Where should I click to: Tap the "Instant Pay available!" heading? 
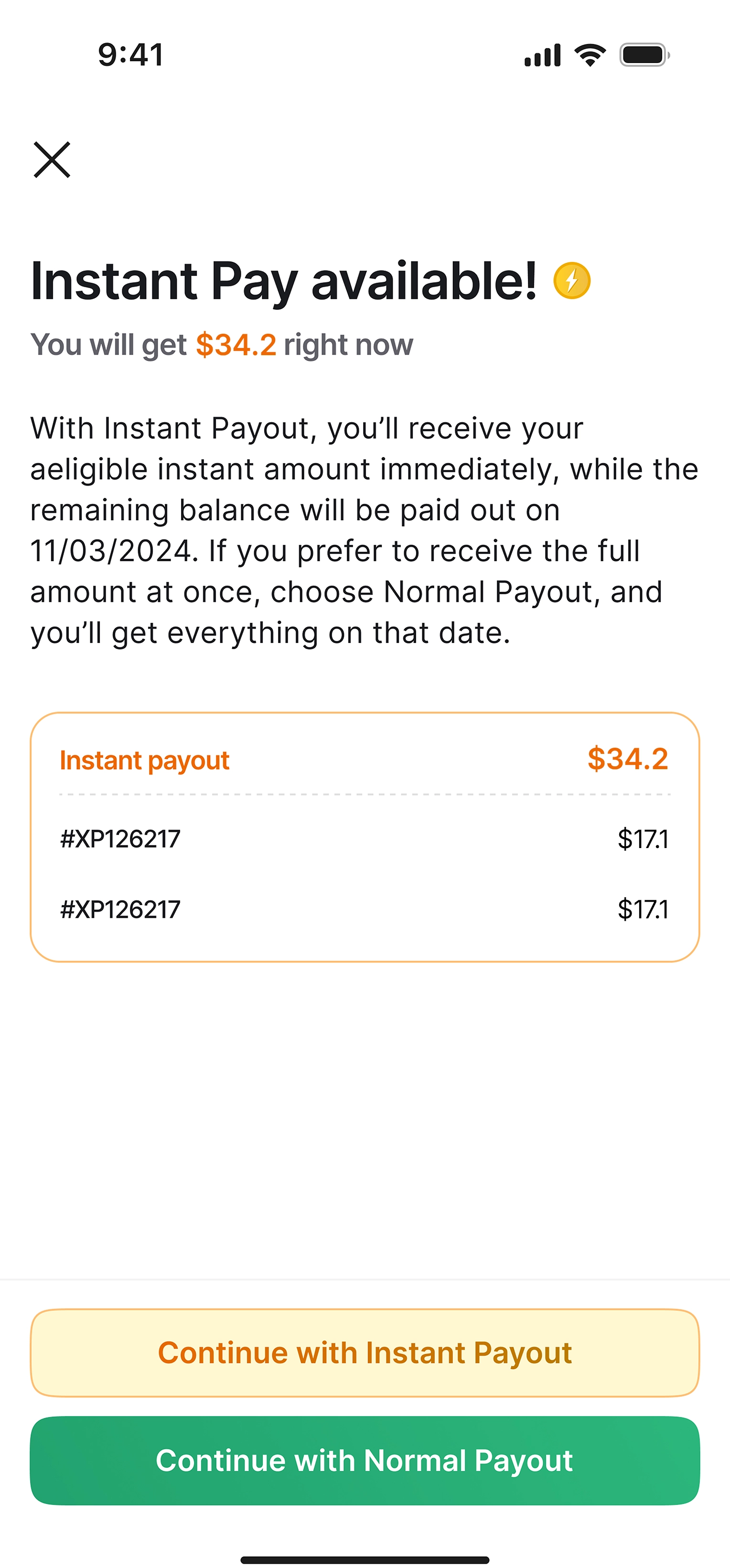click(283, 281)
